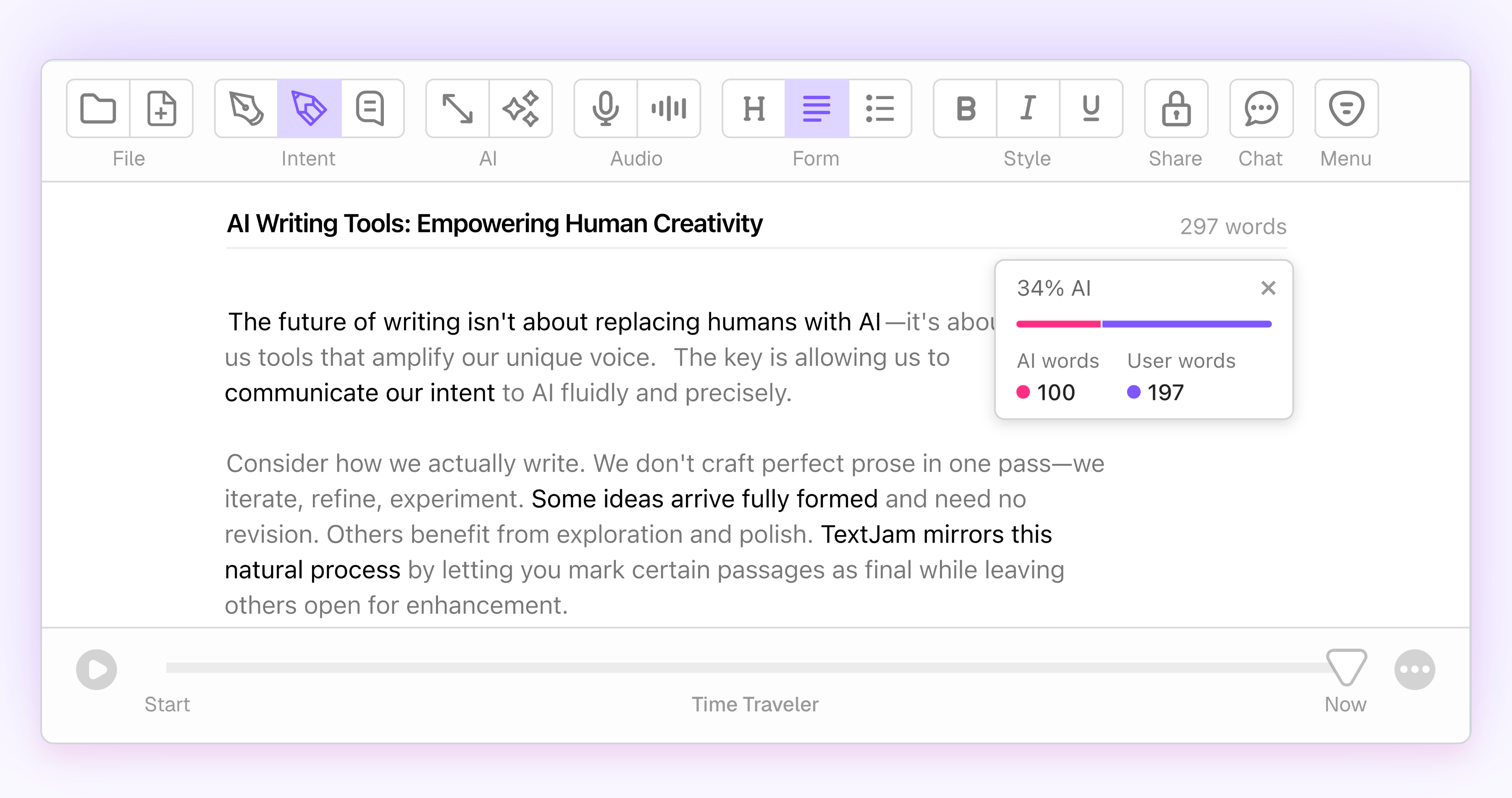Open the Chat speech bubble
The image size is (1512, 798).
coord(1261,108)
